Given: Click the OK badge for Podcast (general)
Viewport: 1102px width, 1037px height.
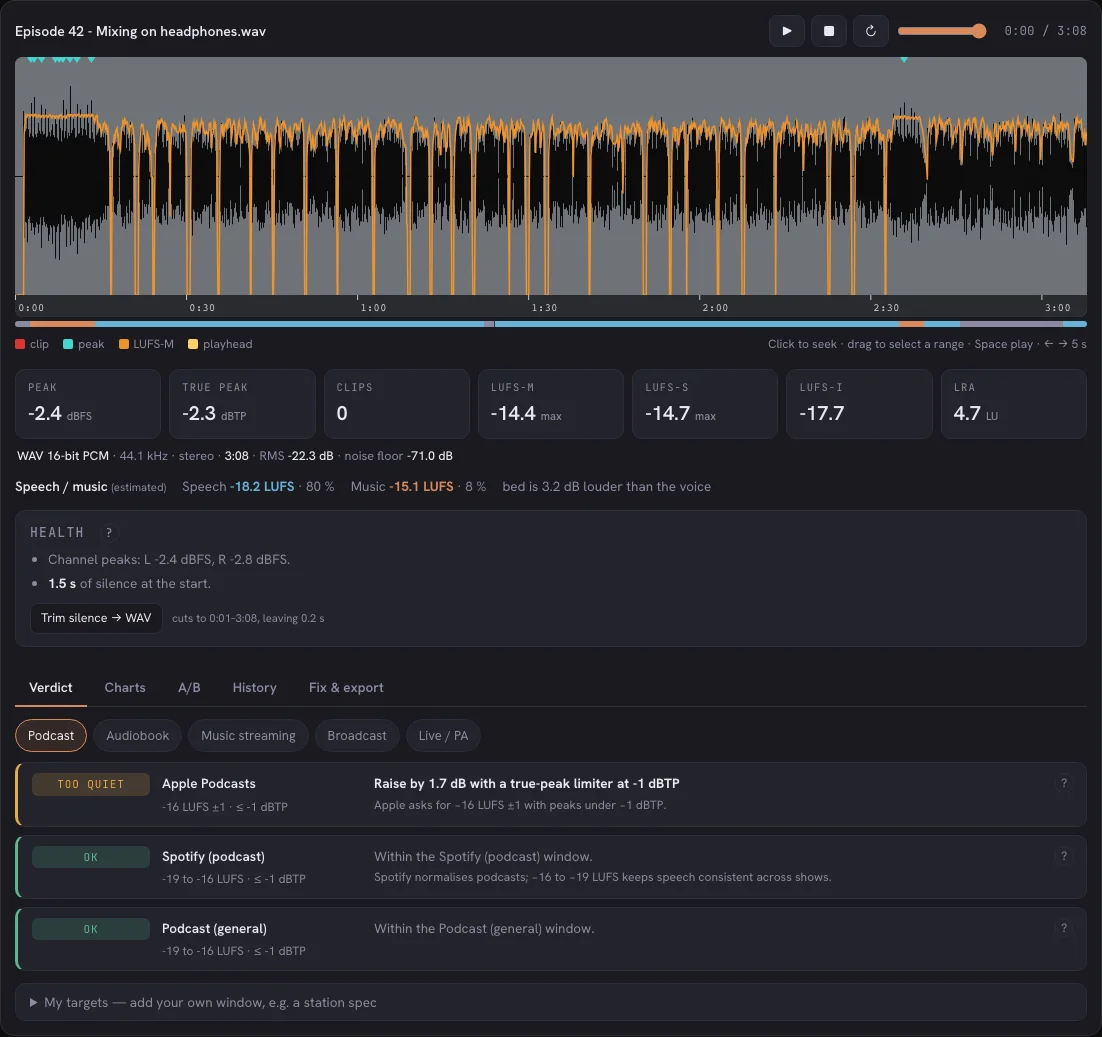Looking at the screenshot, I should [91, 929].
